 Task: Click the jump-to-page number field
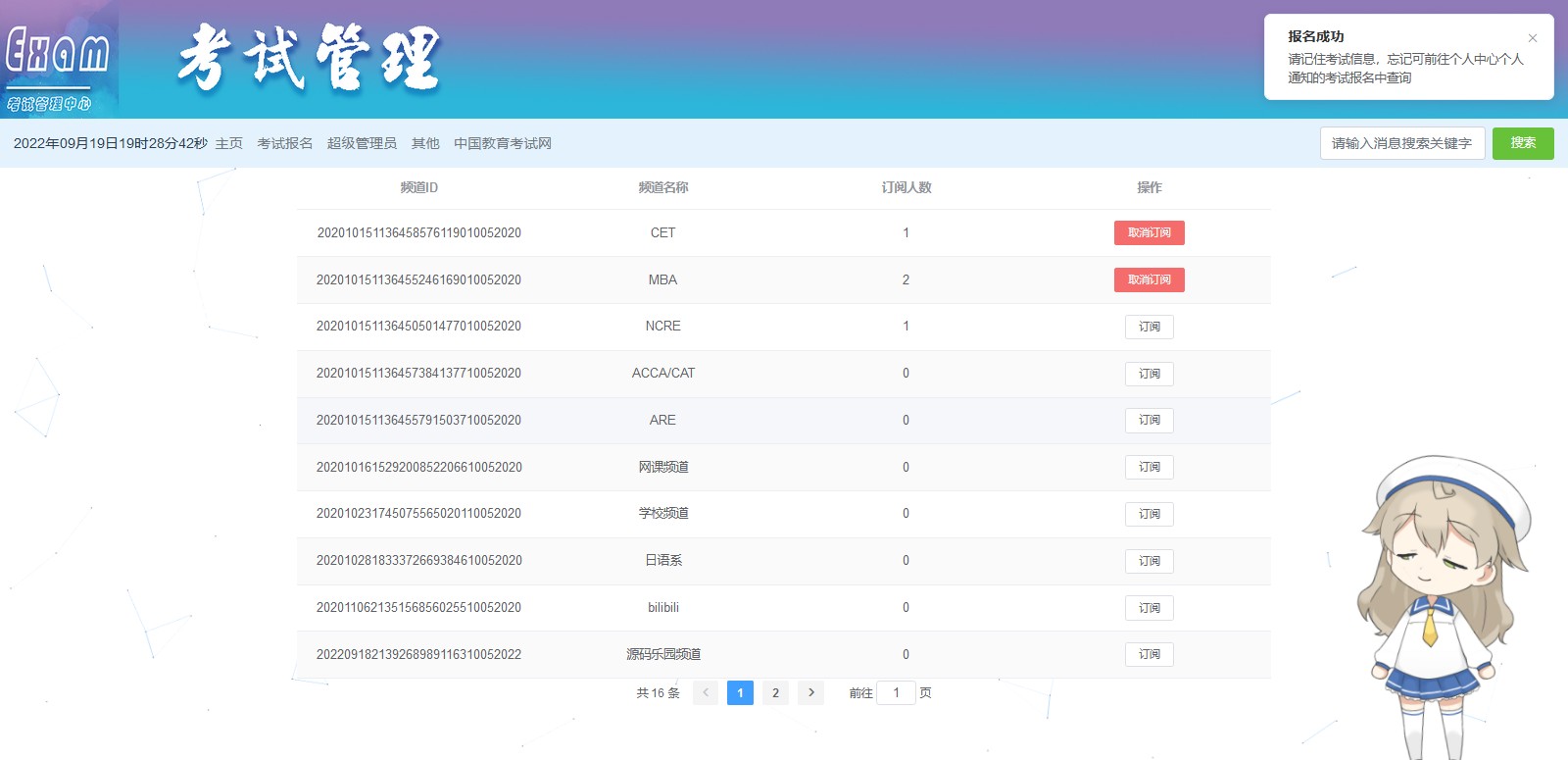(896, 693)
